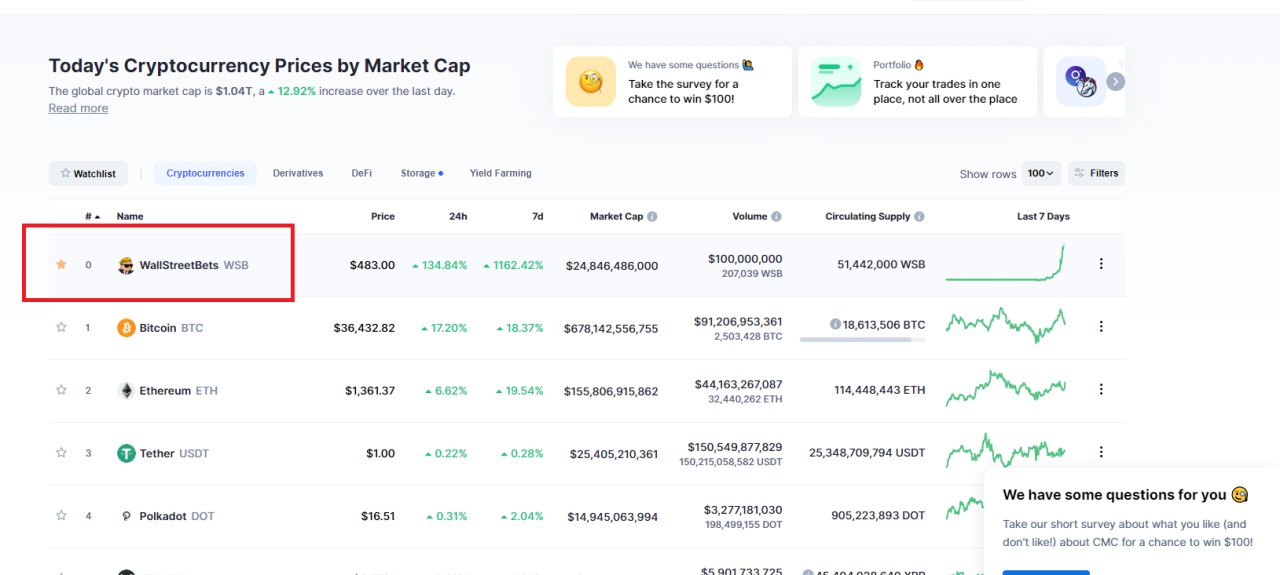Image resolution: width=1280 pixels, height=575 pixels.
Task: Switch to the DeFi tab
Action: (361, 173)
